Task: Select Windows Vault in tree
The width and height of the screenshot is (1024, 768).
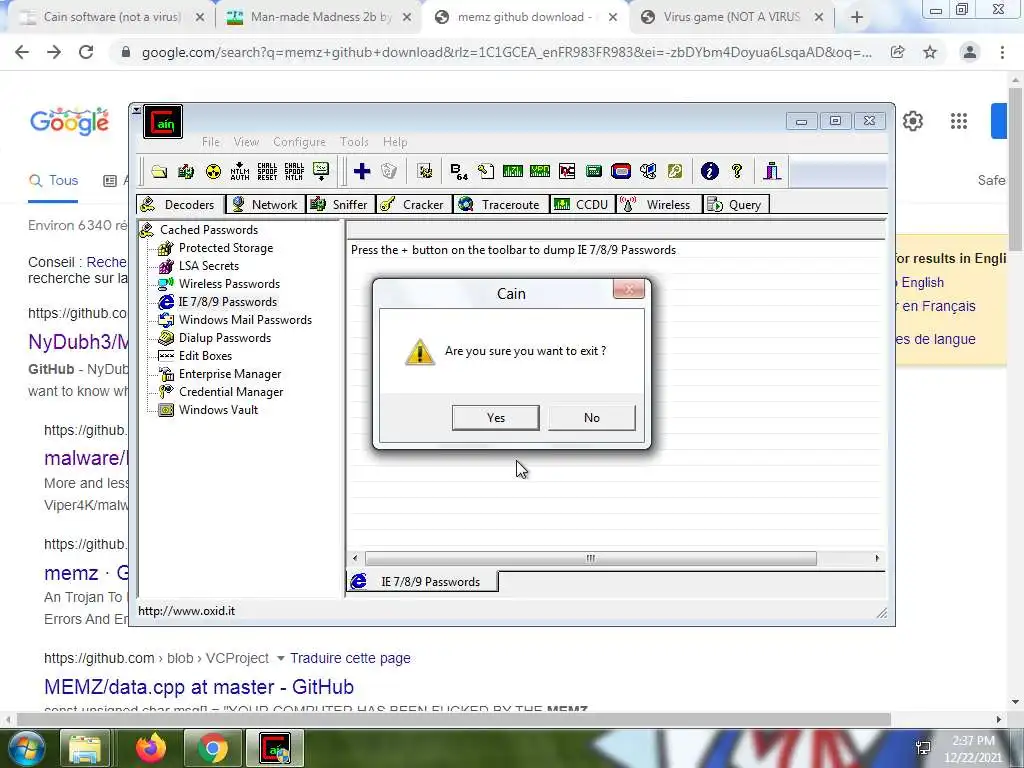Action: [x=218, y=410]
